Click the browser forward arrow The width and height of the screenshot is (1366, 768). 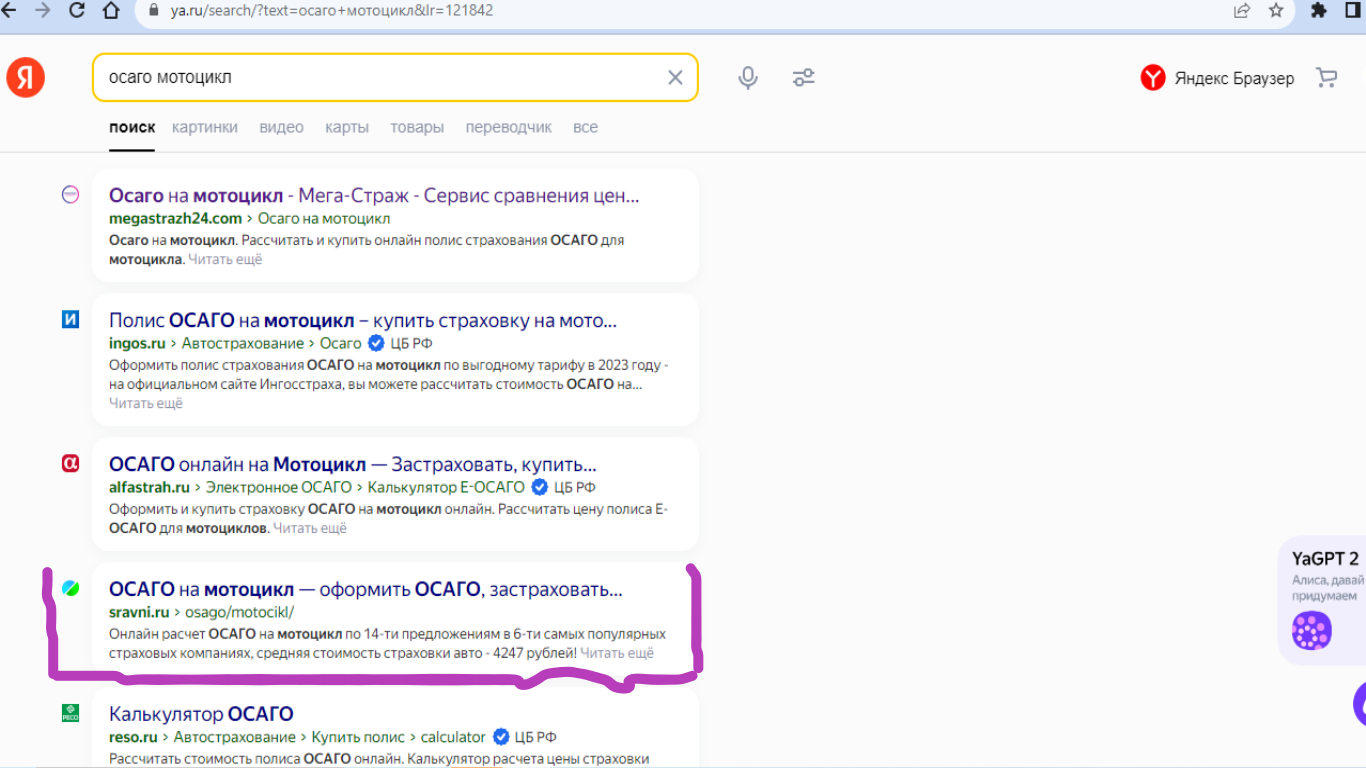(x=43, y=11)
